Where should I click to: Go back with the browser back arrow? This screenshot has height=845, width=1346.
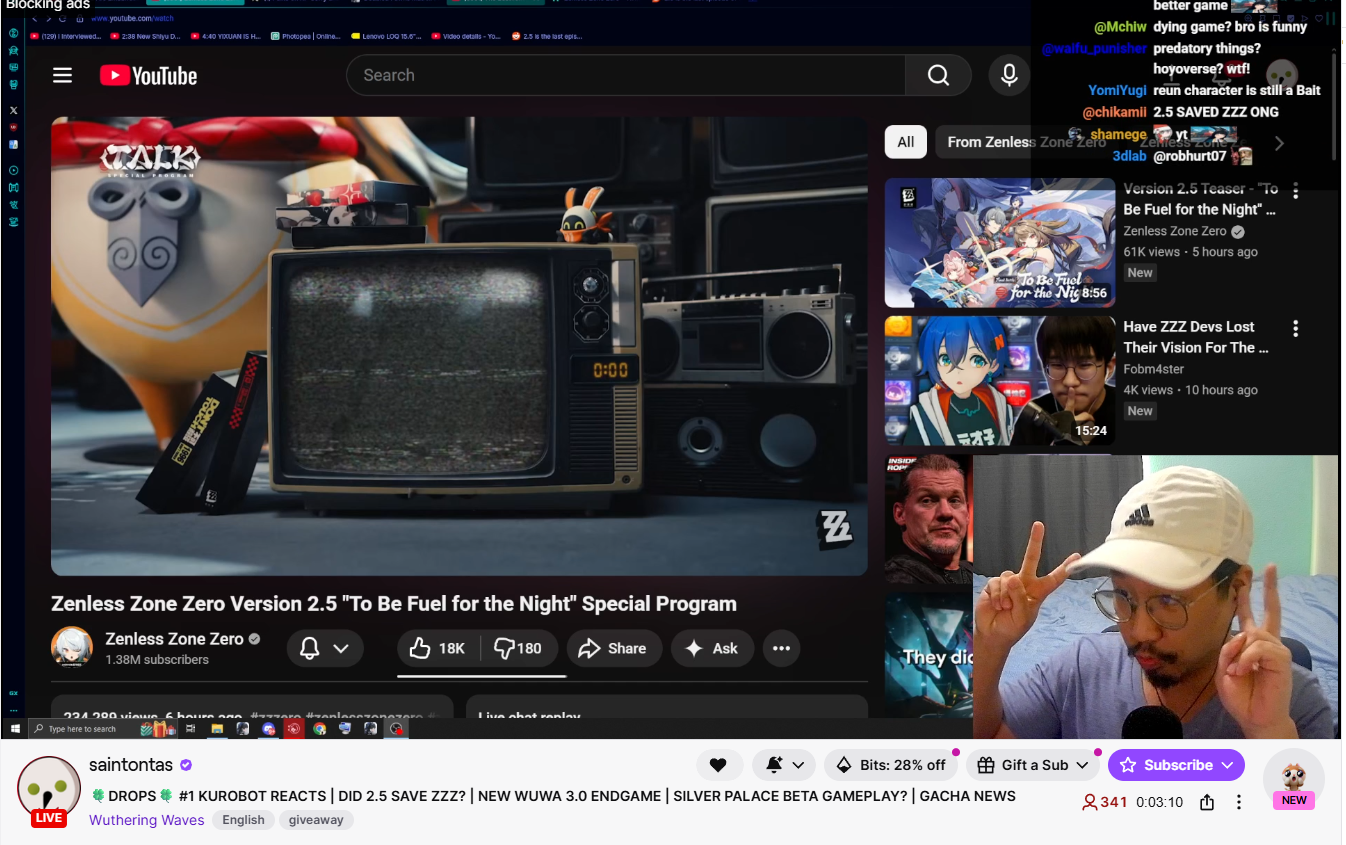(35, 18)
